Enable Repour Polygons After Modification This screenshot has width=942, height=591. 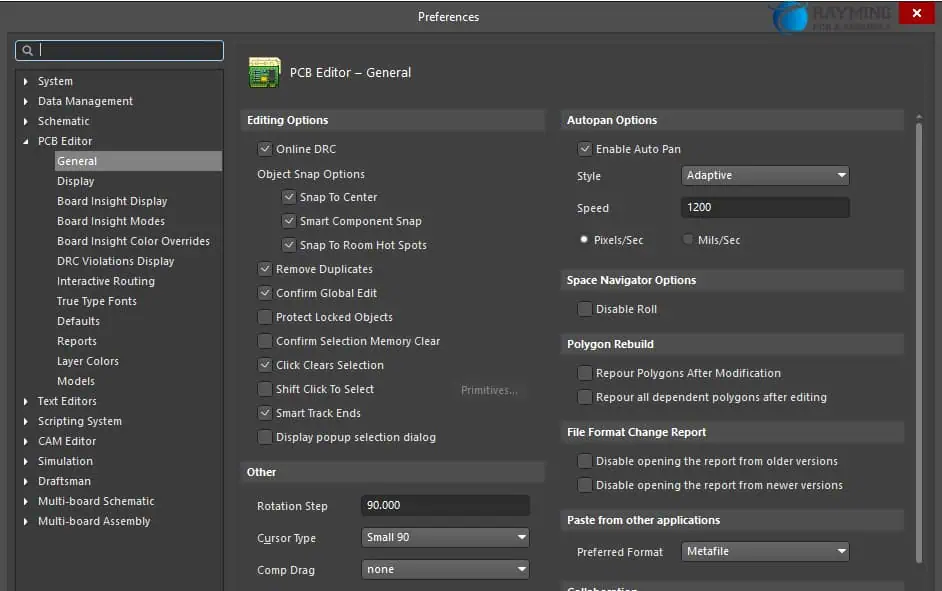[585, 373]
